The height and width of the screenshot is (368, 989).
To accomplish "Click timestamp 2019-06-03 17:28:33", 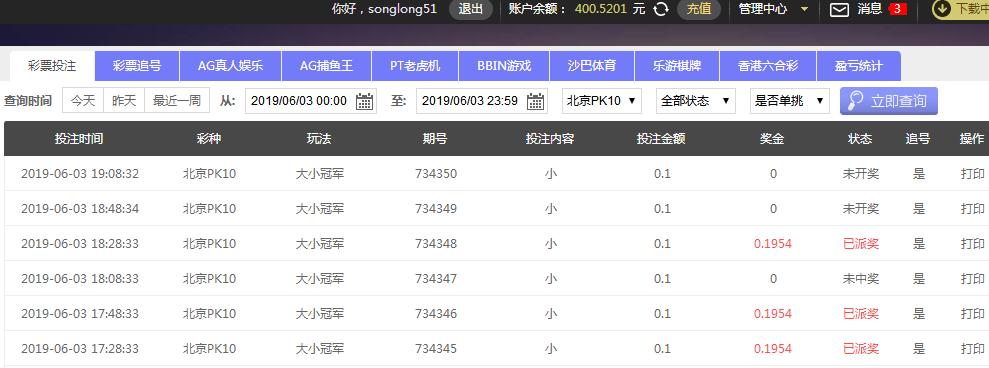I will point(79,348).
